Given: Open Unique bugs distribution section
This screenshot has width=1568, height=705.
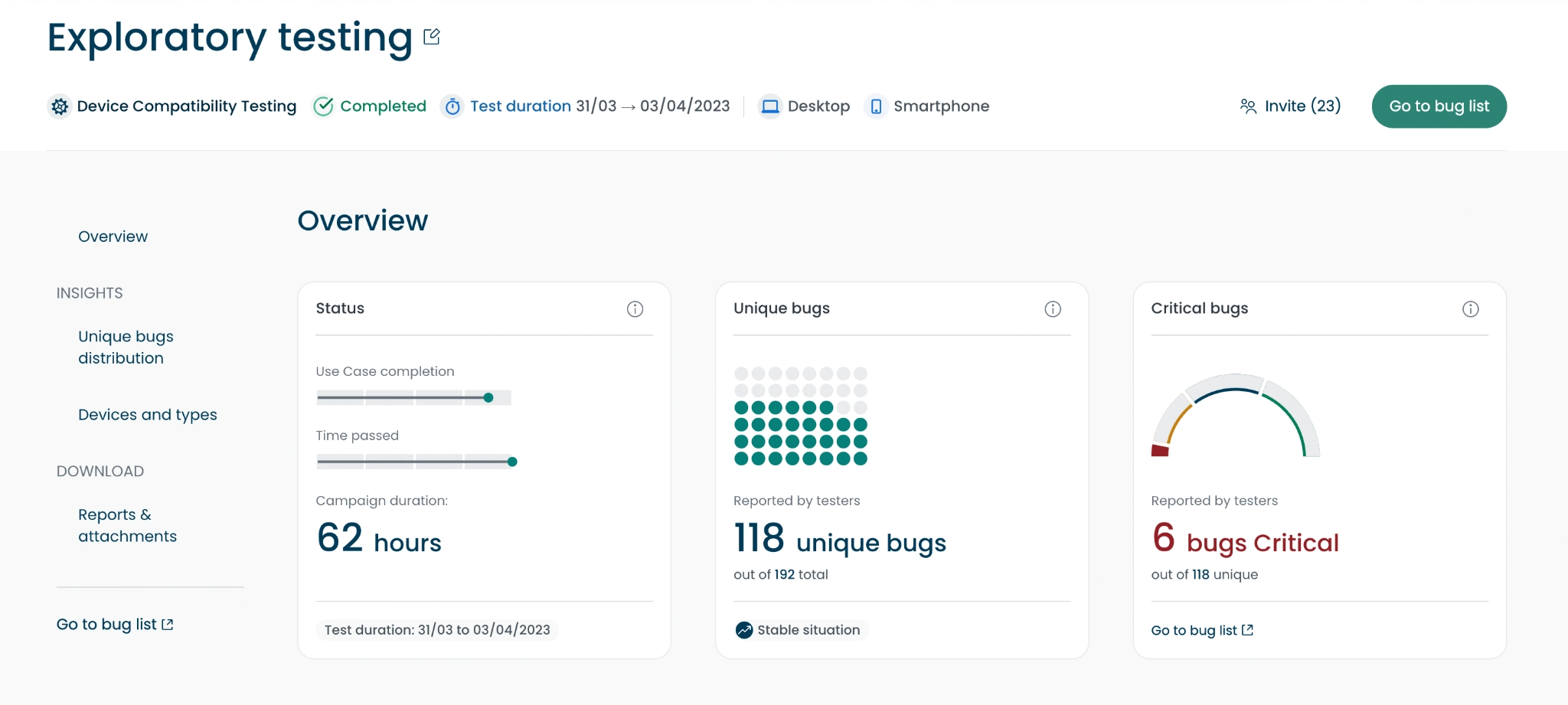Looking at the screenshot, I should tap(126, 348).
